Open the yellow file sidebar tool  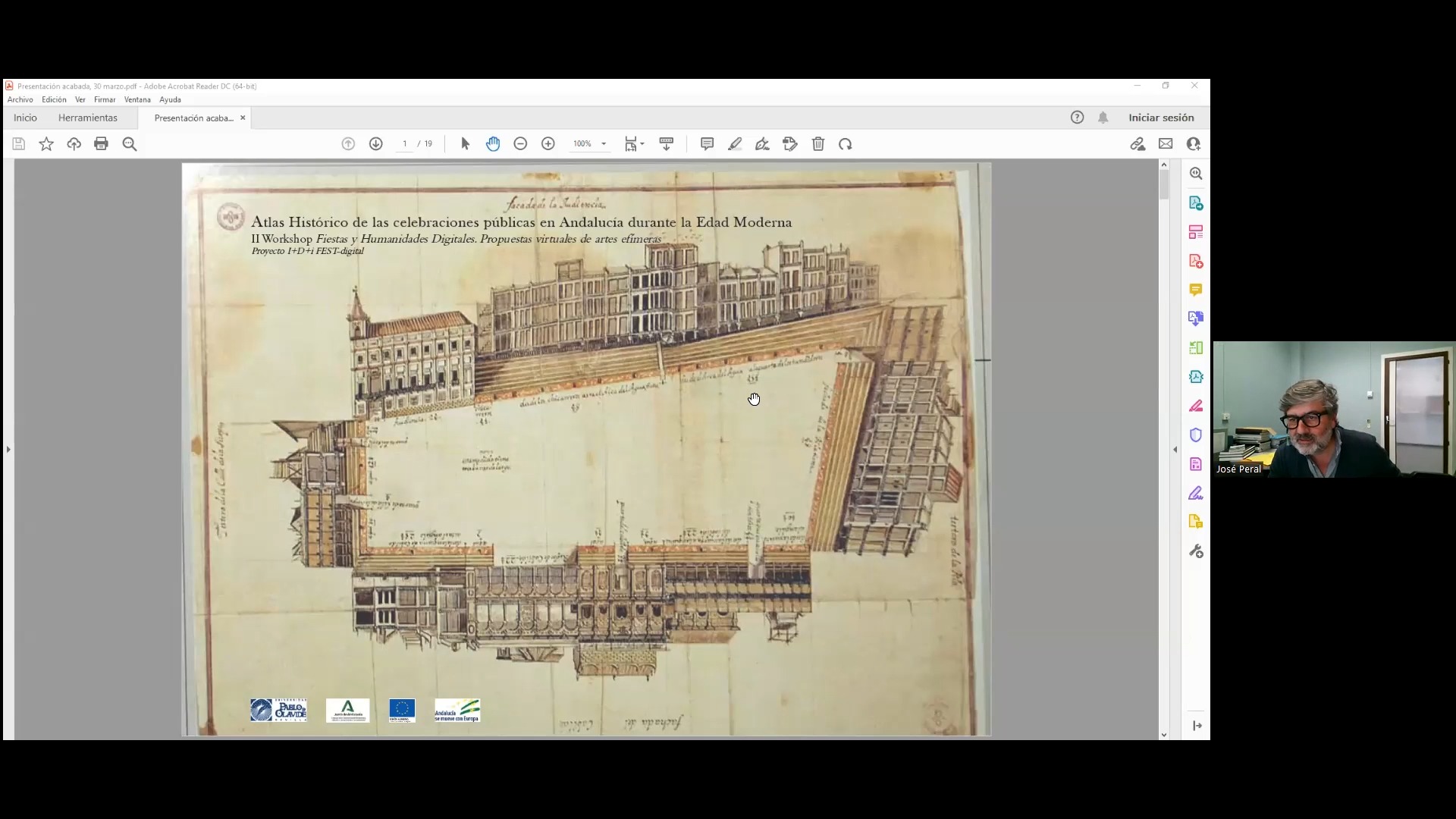[x=1196, y=522]
